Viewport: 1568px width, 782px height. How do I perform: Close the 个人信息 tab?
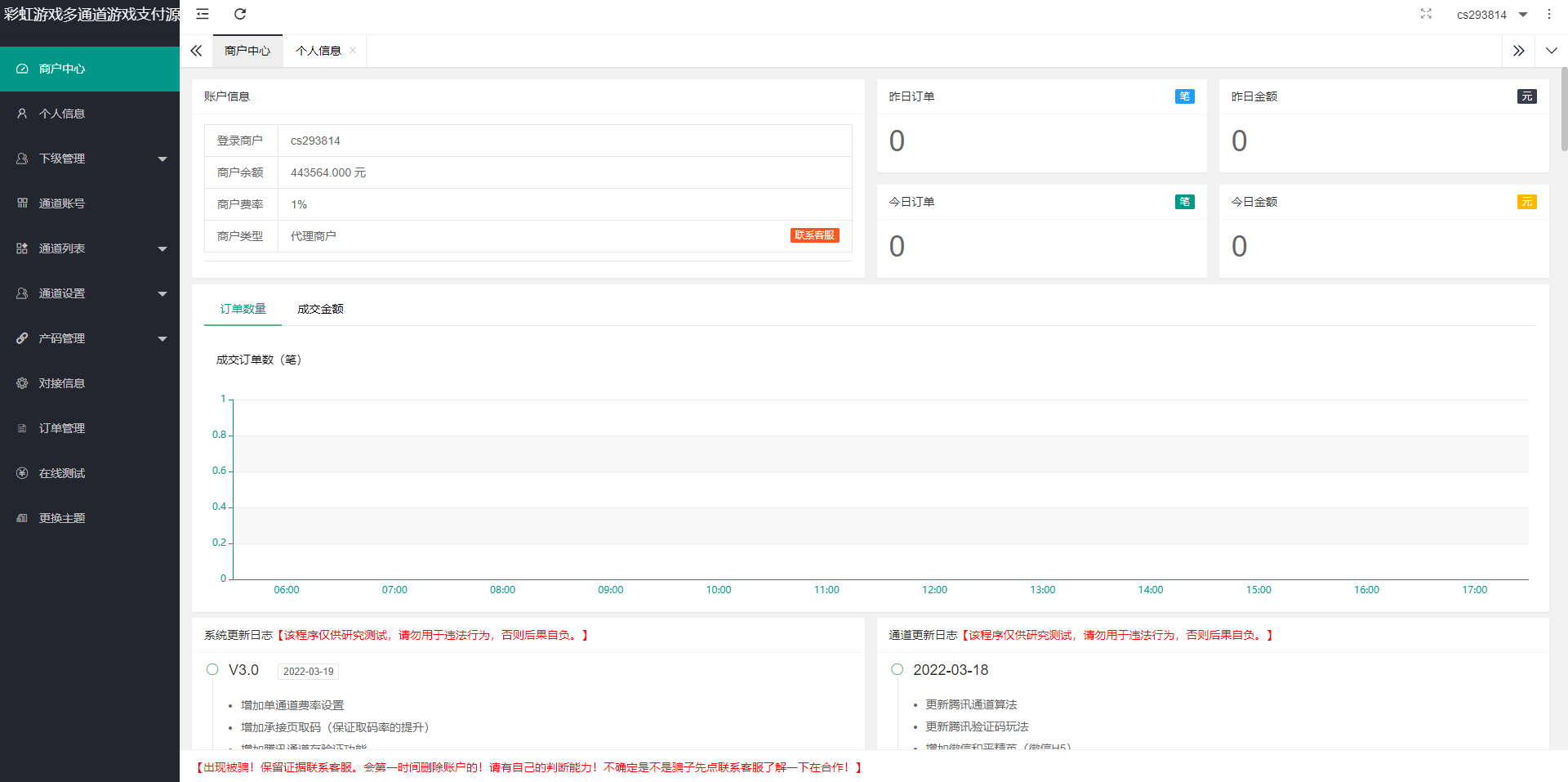click(x=353, y=51)
